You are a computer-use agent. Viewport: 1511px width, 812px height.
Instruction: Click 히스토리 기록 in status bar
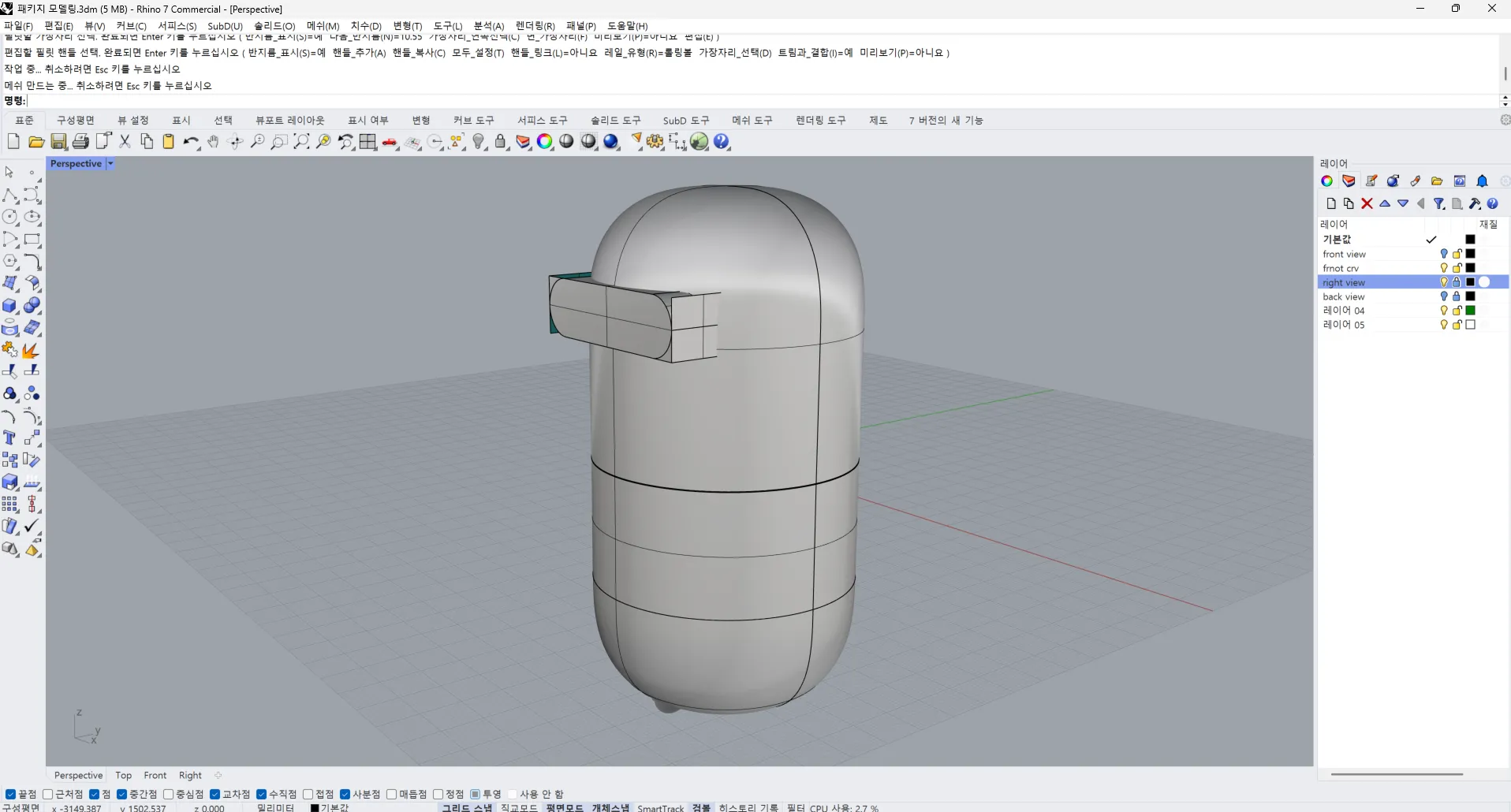click(748, 807)
